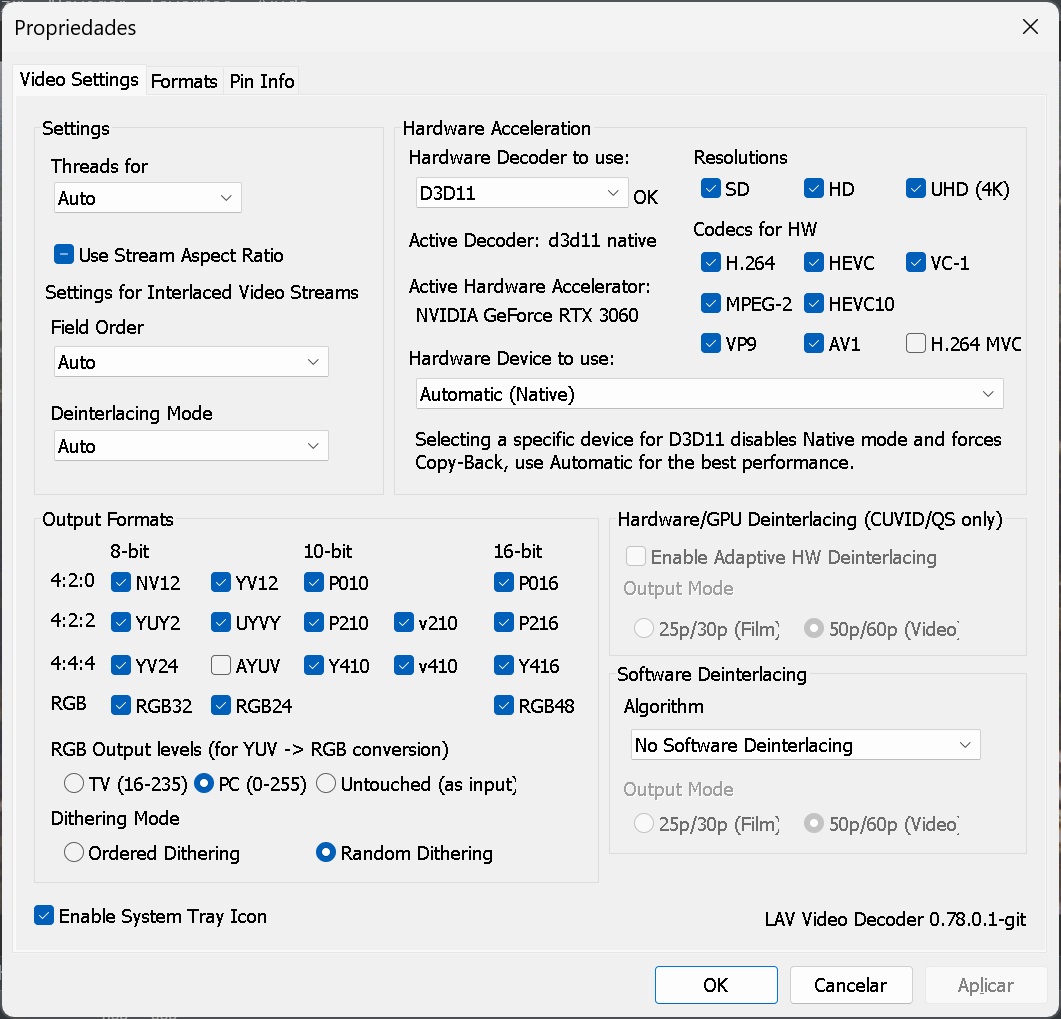This screenshot has width=1061, height=1019.
Task: Enable the AYUV output format
Action: (221, 666)
